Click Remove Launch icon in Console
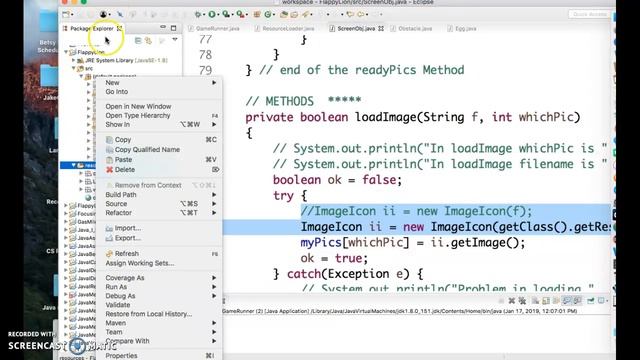 pyautogui.click(x=511, y=301)
